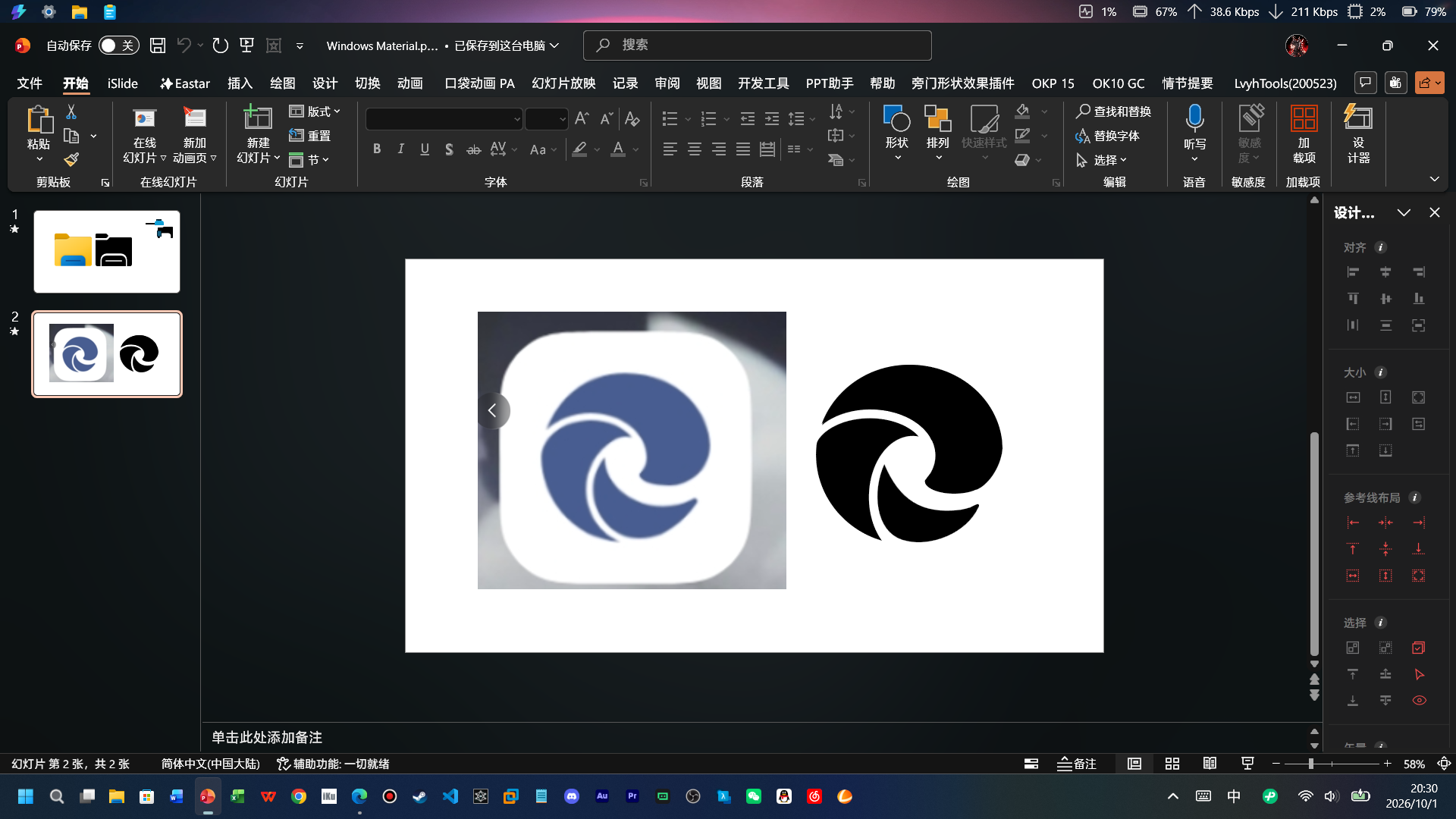Click the Format Painter brush icon

[x=71, y=159]
